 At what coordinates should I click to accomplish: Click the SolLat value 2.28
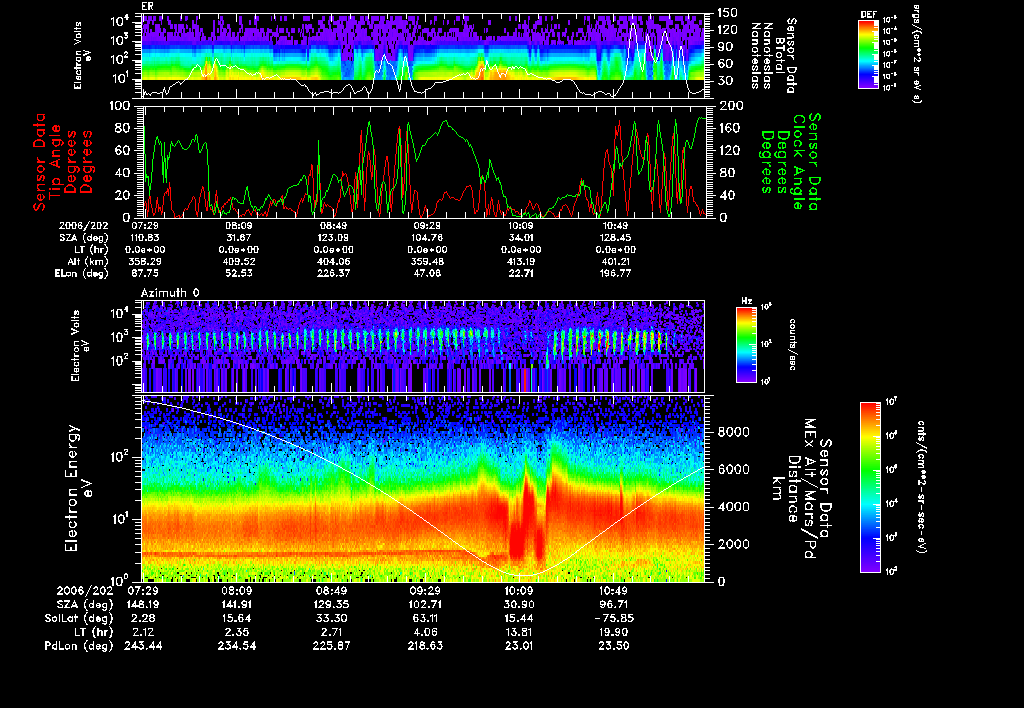[x=143, y=618]
